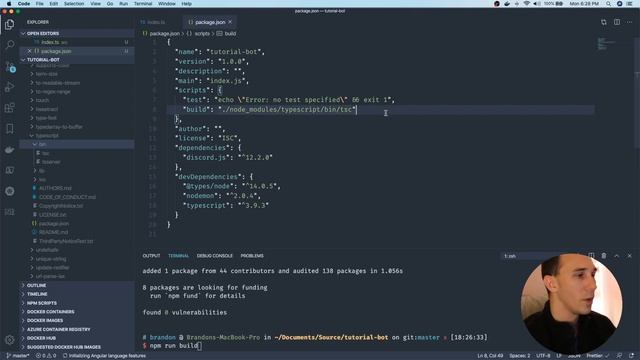Open the Selection menu
640x360 pixels.
74,4
